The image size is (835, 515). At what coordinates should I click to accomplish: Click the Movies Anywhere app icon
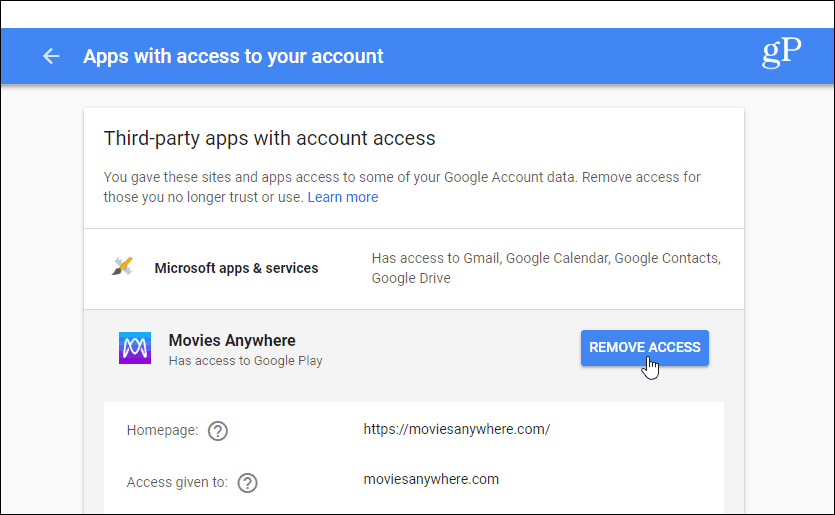tap(135, 348)
